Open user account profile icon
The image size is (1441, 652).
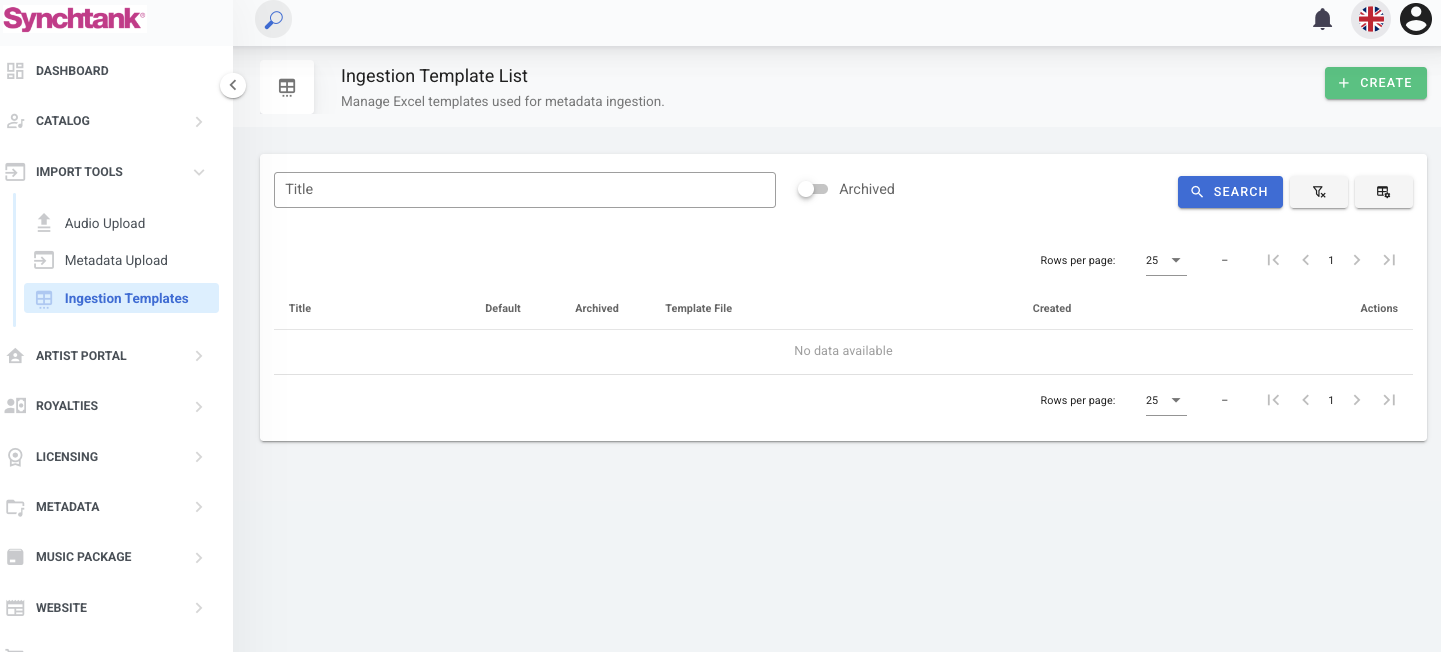coord(1416,19)
